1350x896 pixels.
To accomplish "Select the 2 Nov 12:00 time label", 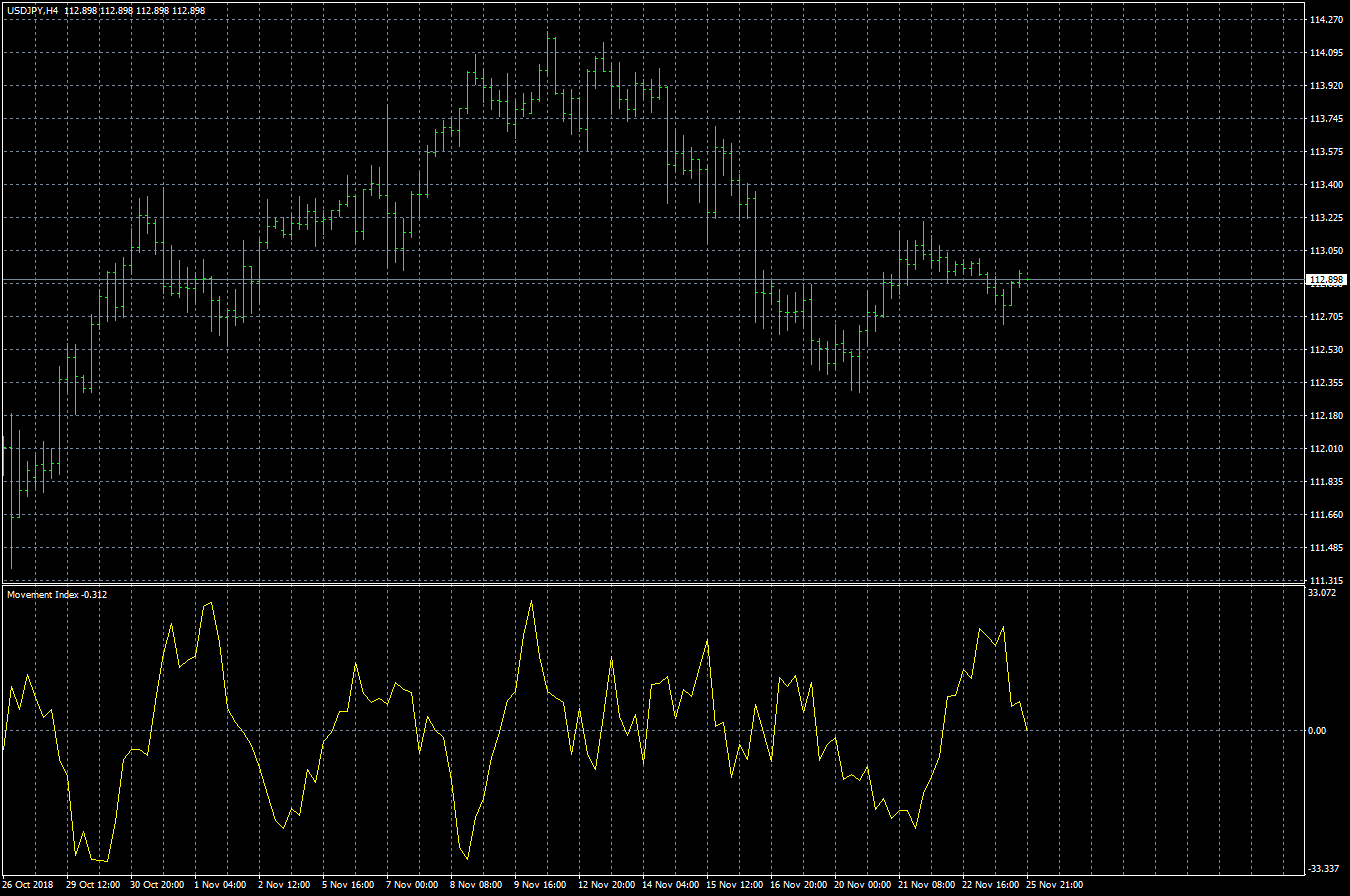I will 285,885.
